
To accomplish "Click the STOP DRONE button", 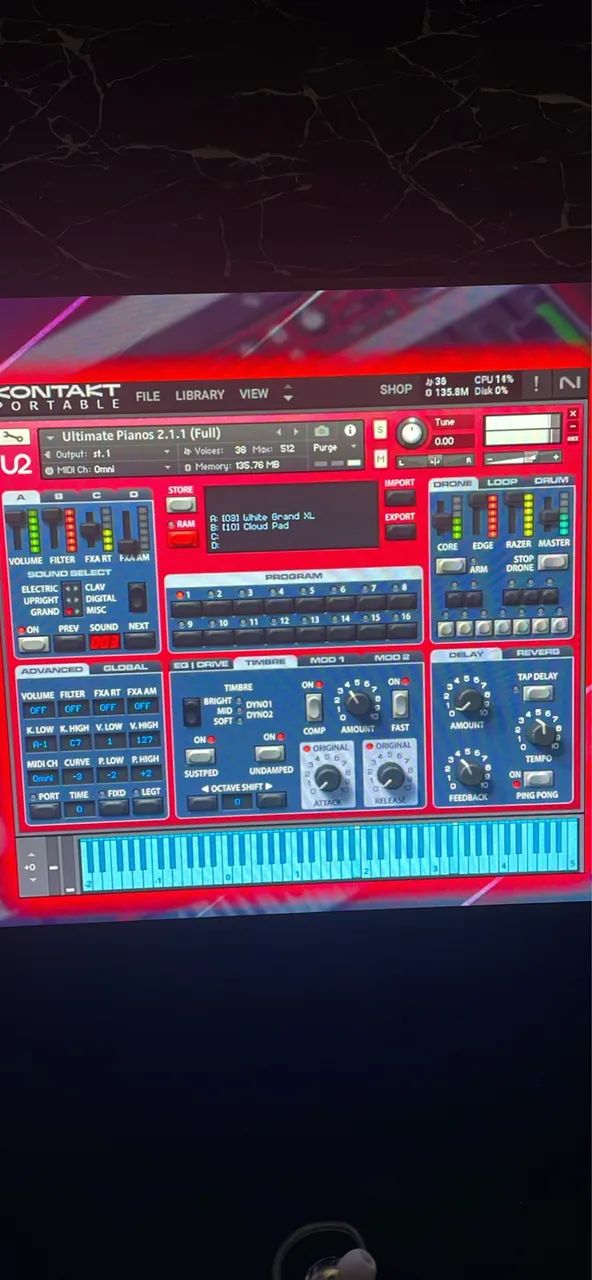I will click(553, 562).
